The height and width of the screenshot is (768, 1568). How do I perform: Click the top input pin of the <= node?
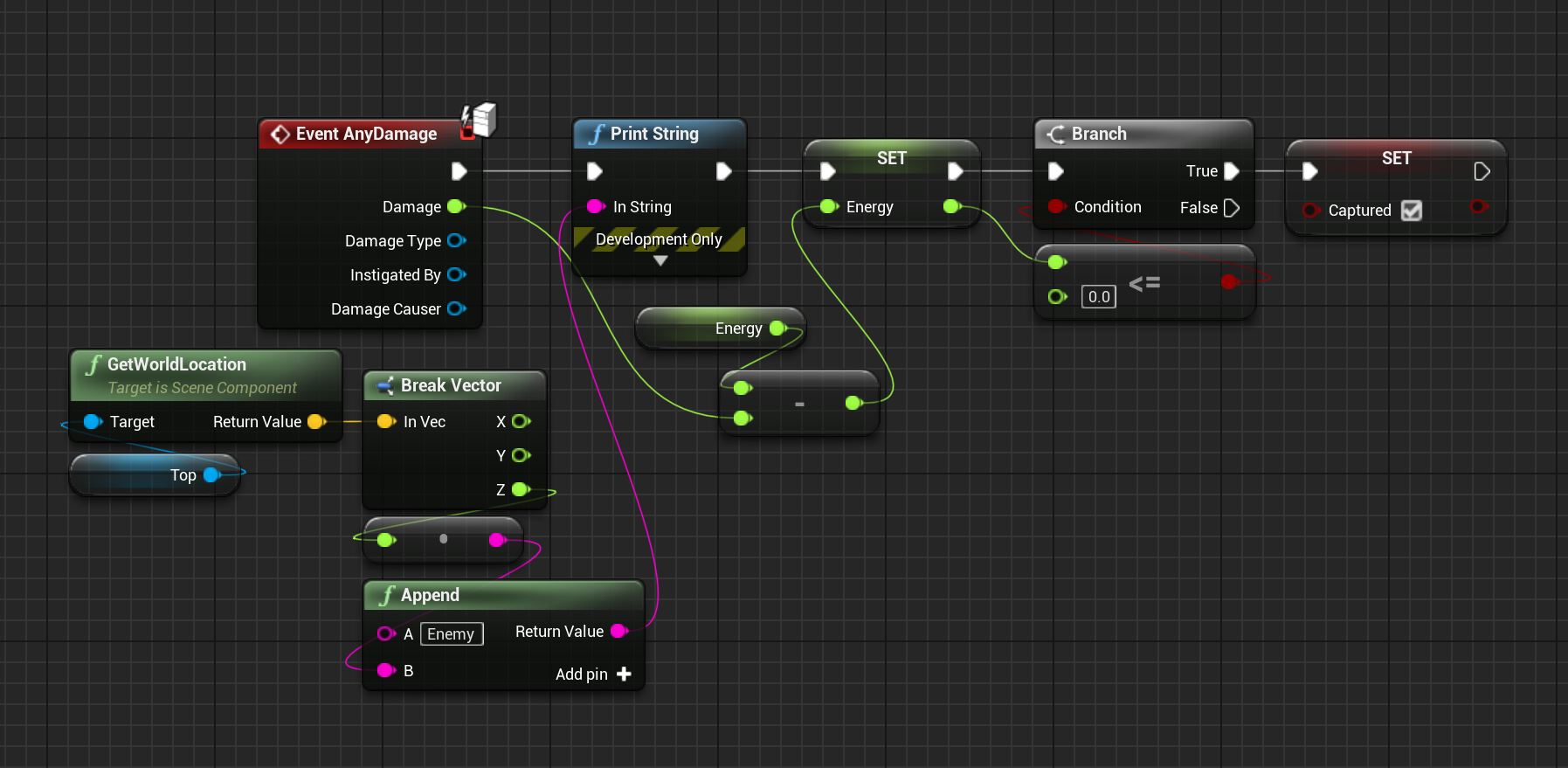[1057, 262]
